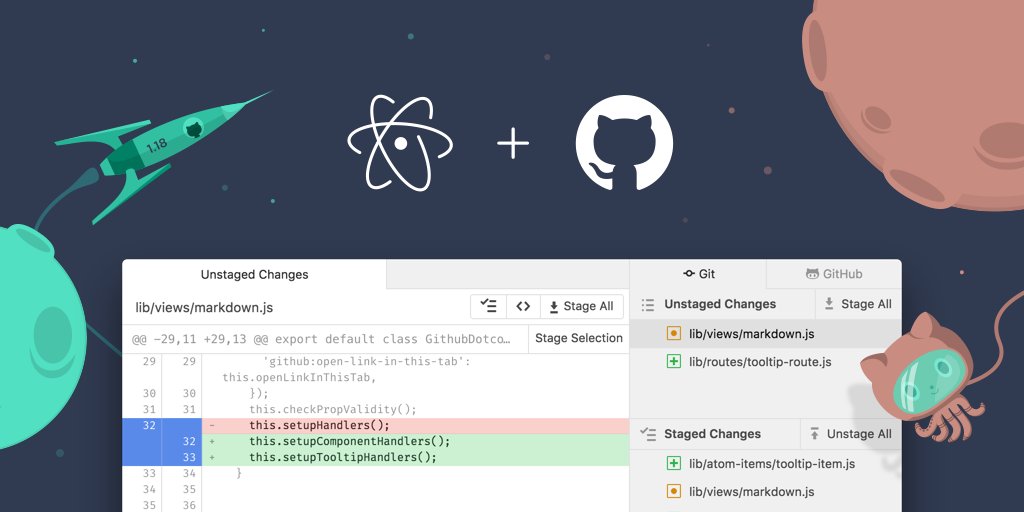Click the list icon beside Unstaged Changes header
1024x512 pixels.
(x=648, y=304)
